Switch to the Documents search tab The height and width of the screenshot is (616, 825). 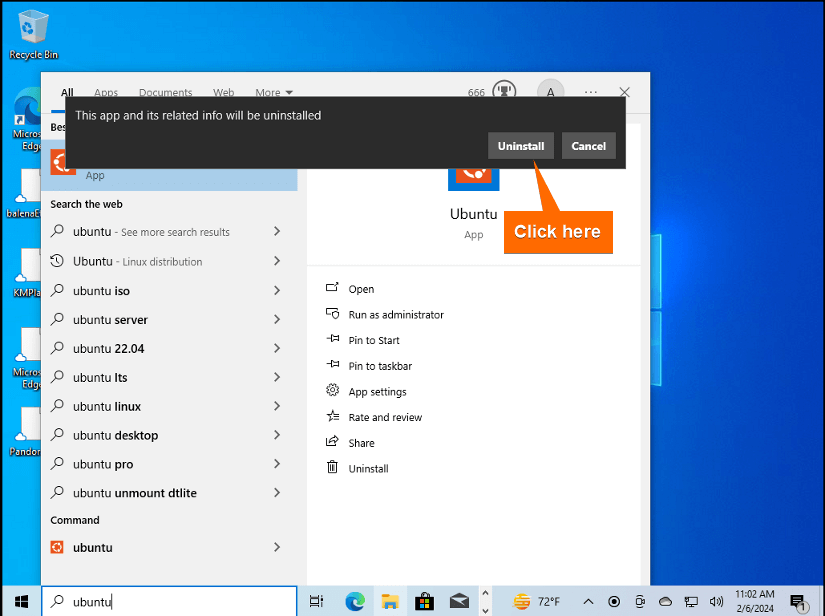coord(165,92)
